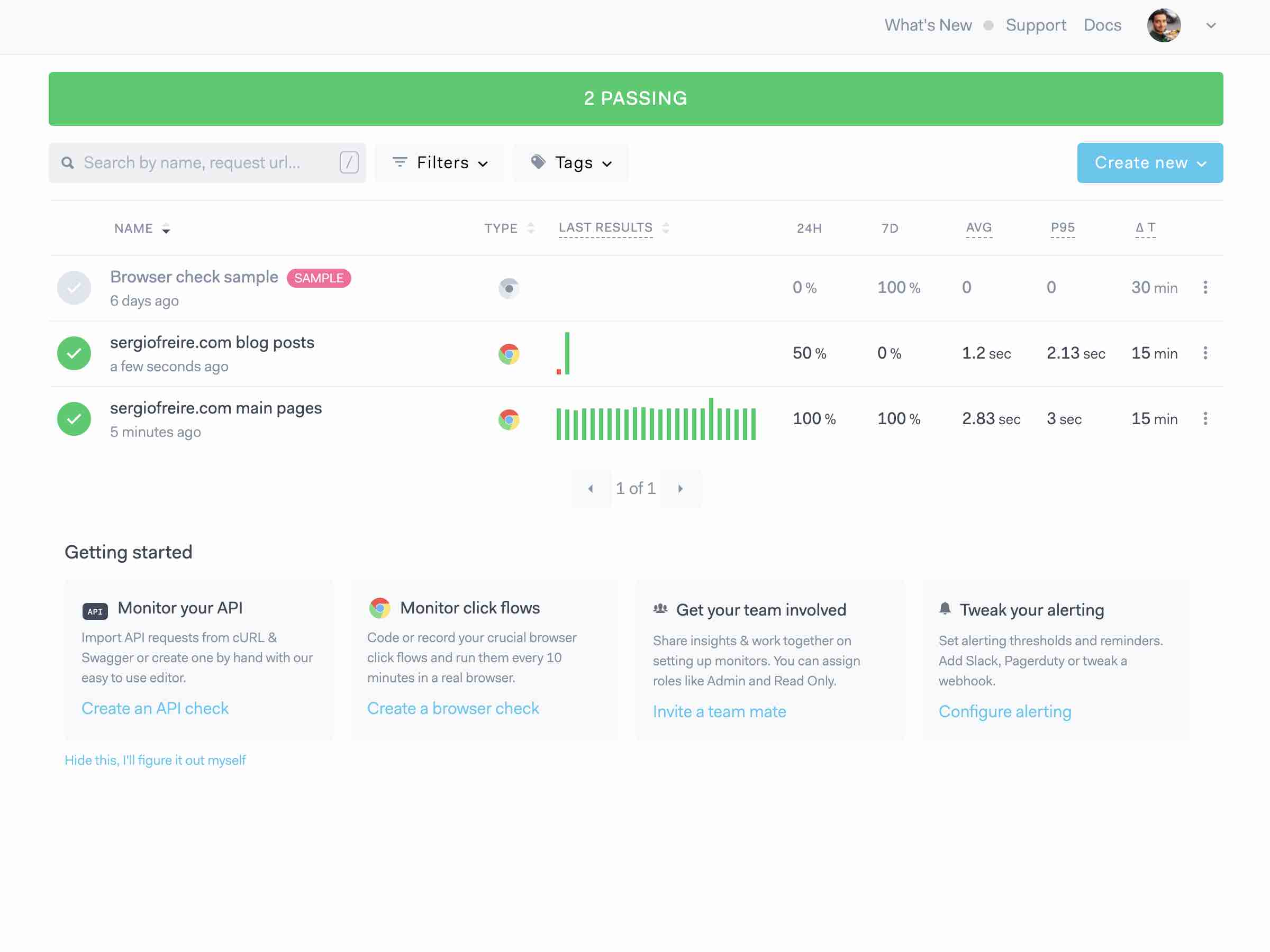Open kebab menu for main pages check
The height and width of the screenshot is (952, 1270).
coord(1204,418)
